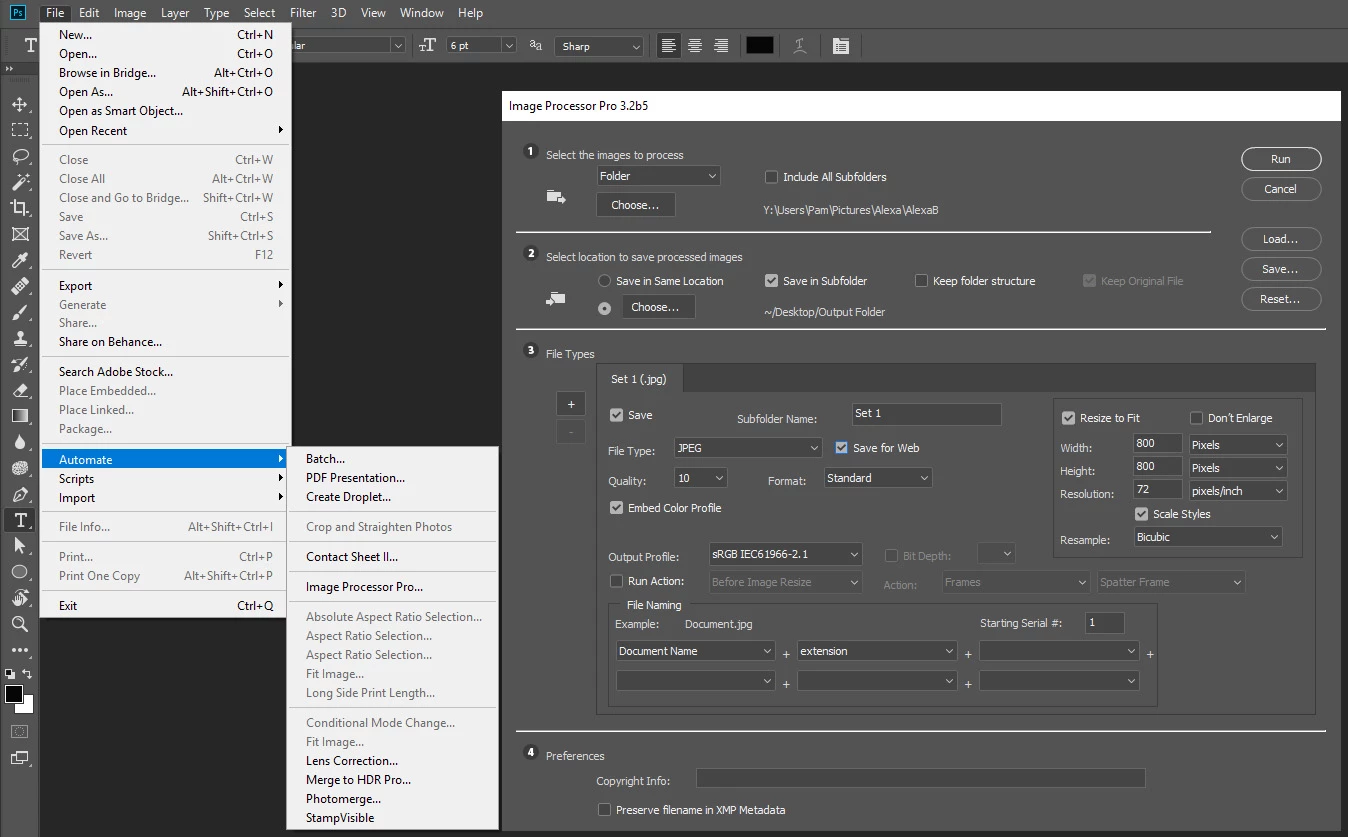Select the Path Selection tool
This screenshot has height=837, width=1348.
click(19, 546)
